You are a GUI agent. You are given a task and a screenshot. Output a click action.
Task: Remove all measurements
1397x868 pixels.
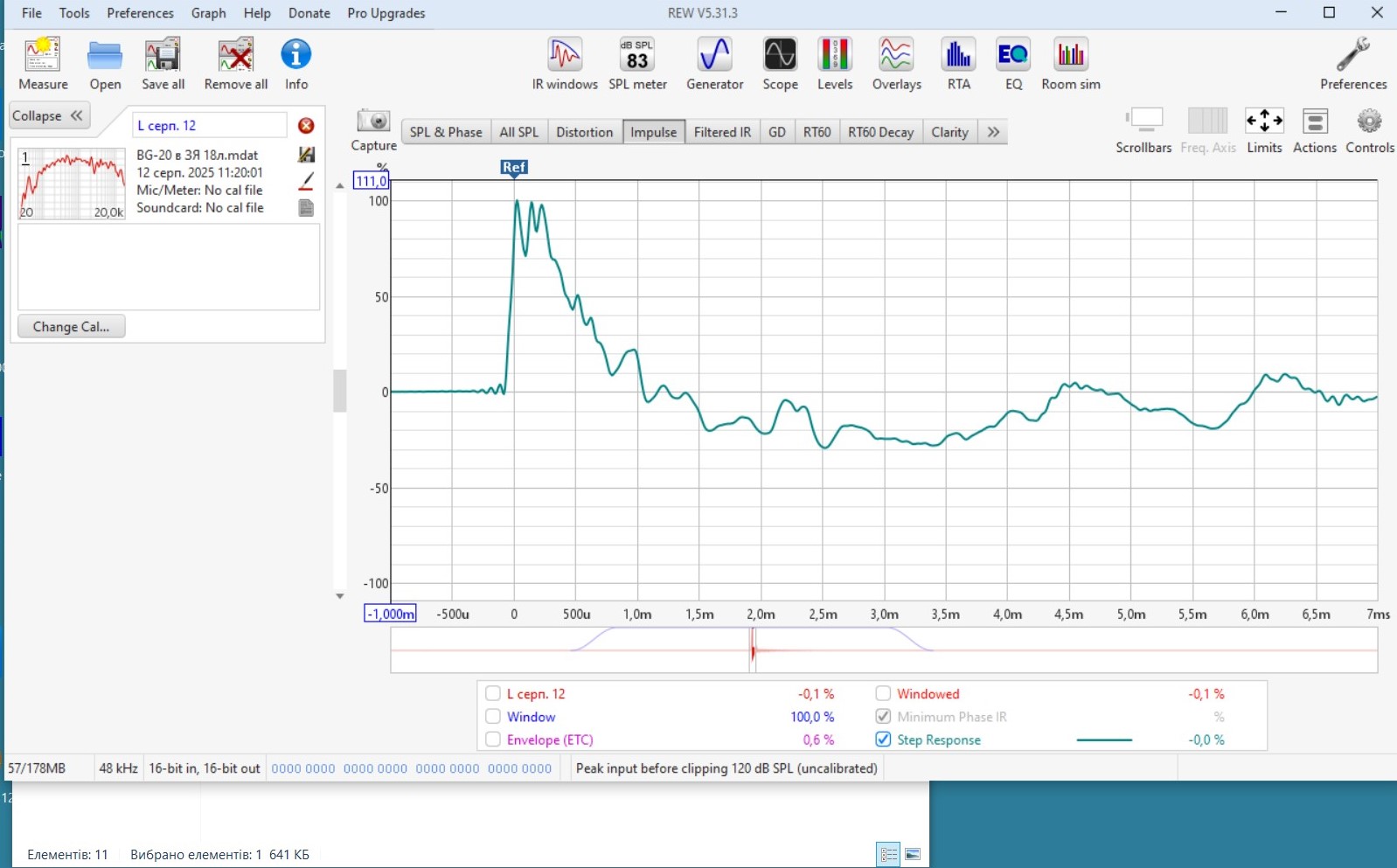pyautogui.click(x=236, y=64)
